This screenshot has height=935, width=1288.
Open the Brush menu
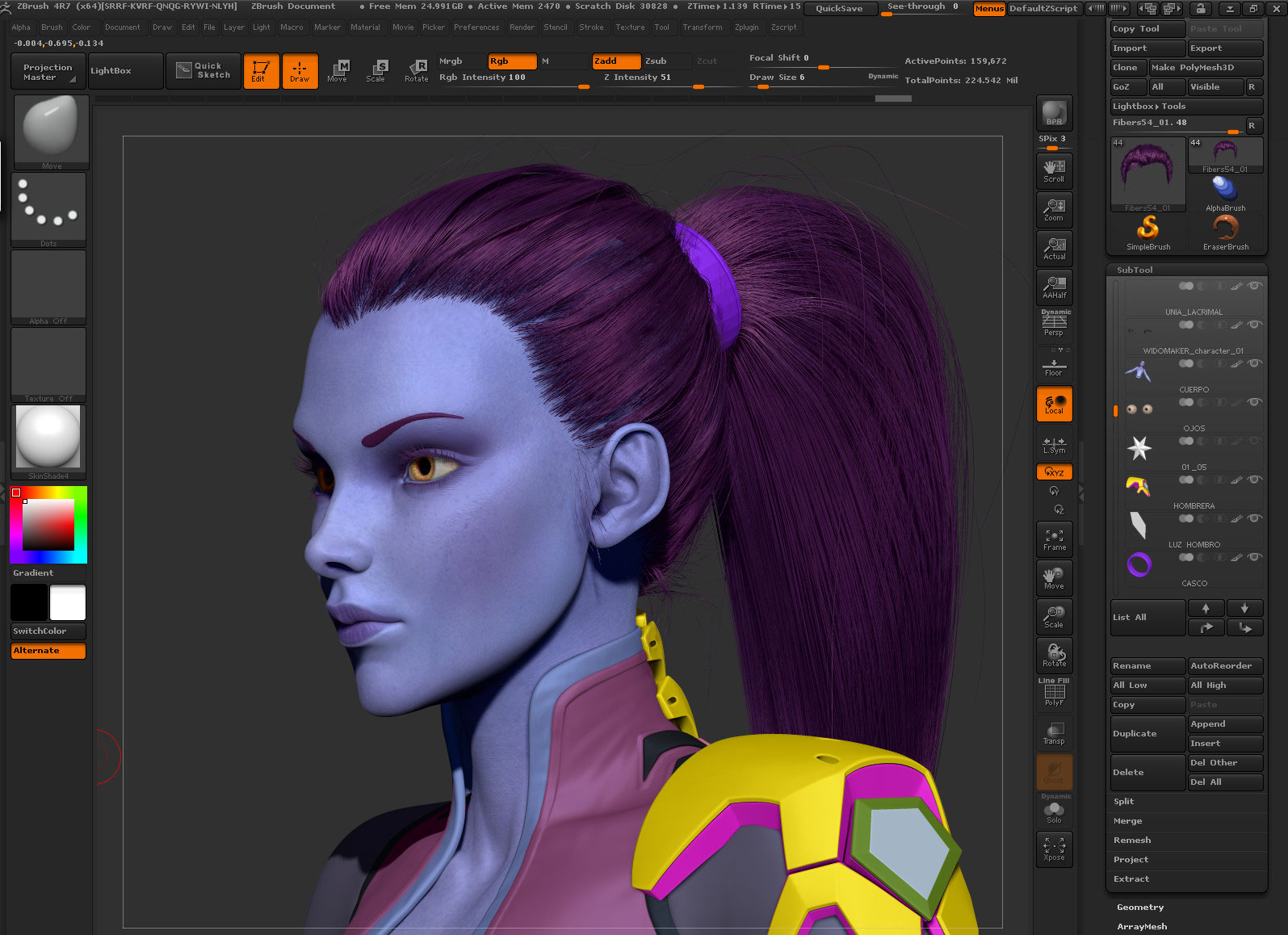pyautogui.click(x=52, y=27)
